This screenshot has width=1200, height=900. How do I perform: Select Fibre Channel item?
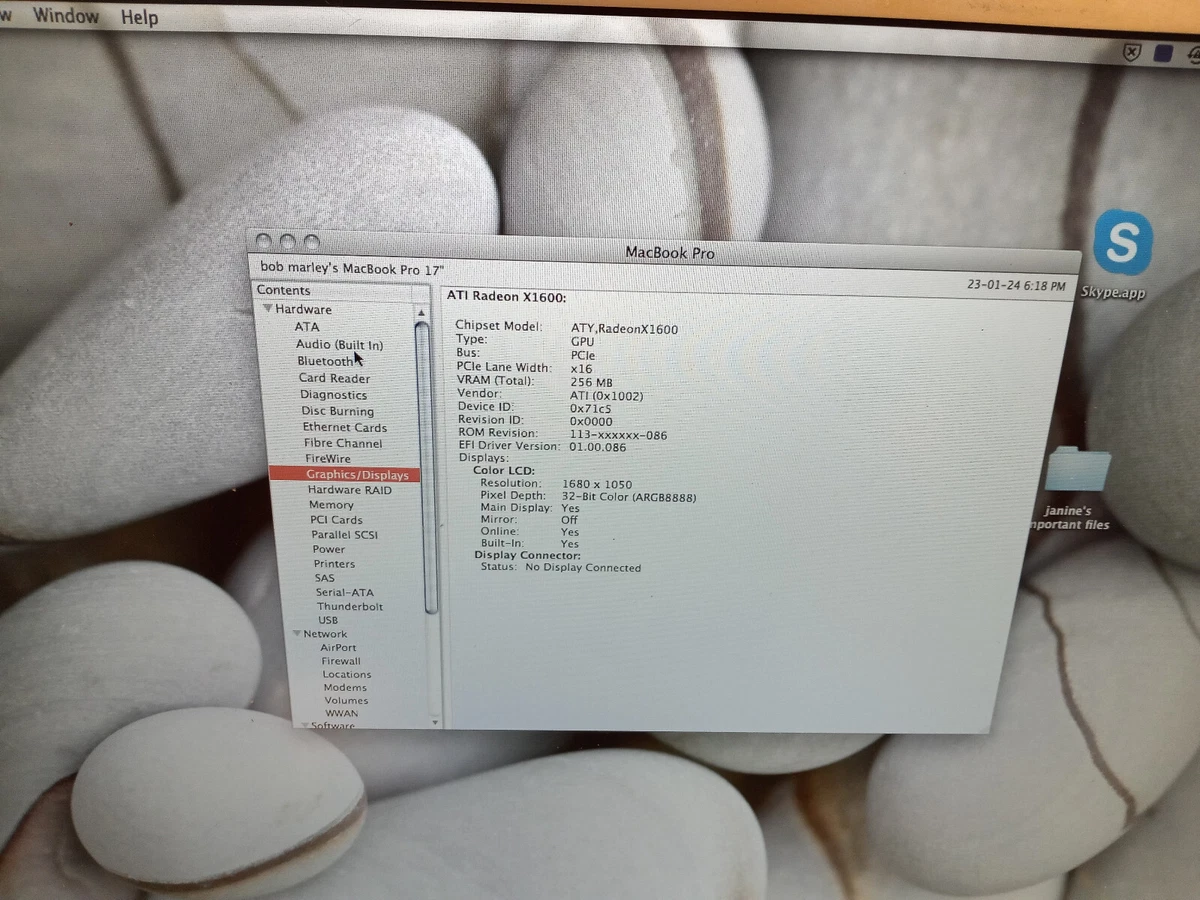tap(343, 443)
